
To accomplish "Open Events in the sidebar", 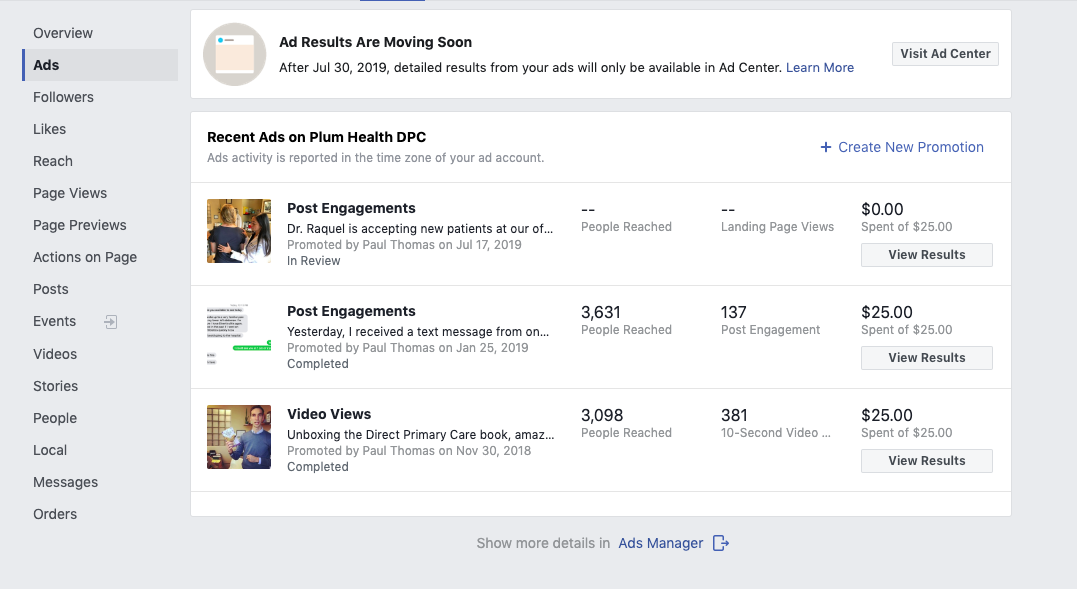I will point(54,321).
